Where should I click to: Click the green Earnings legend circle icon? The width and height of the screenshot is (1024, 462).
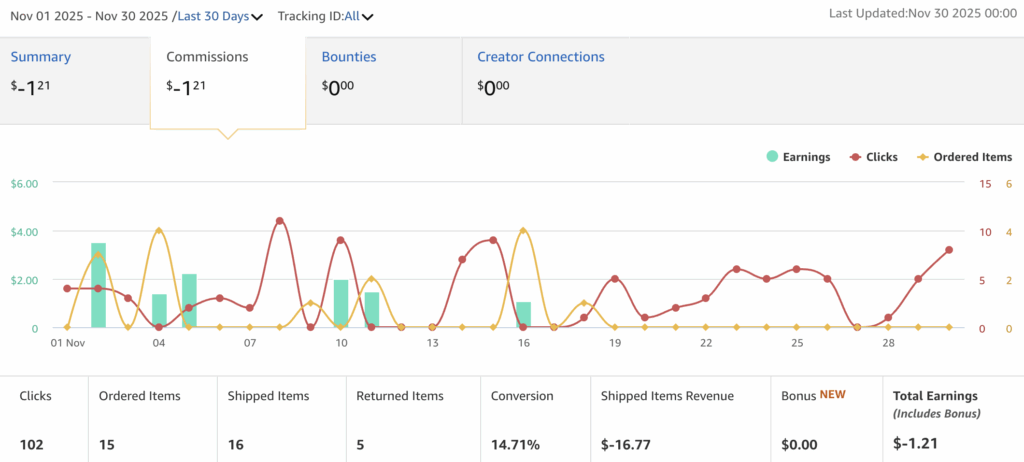[772, 157]
